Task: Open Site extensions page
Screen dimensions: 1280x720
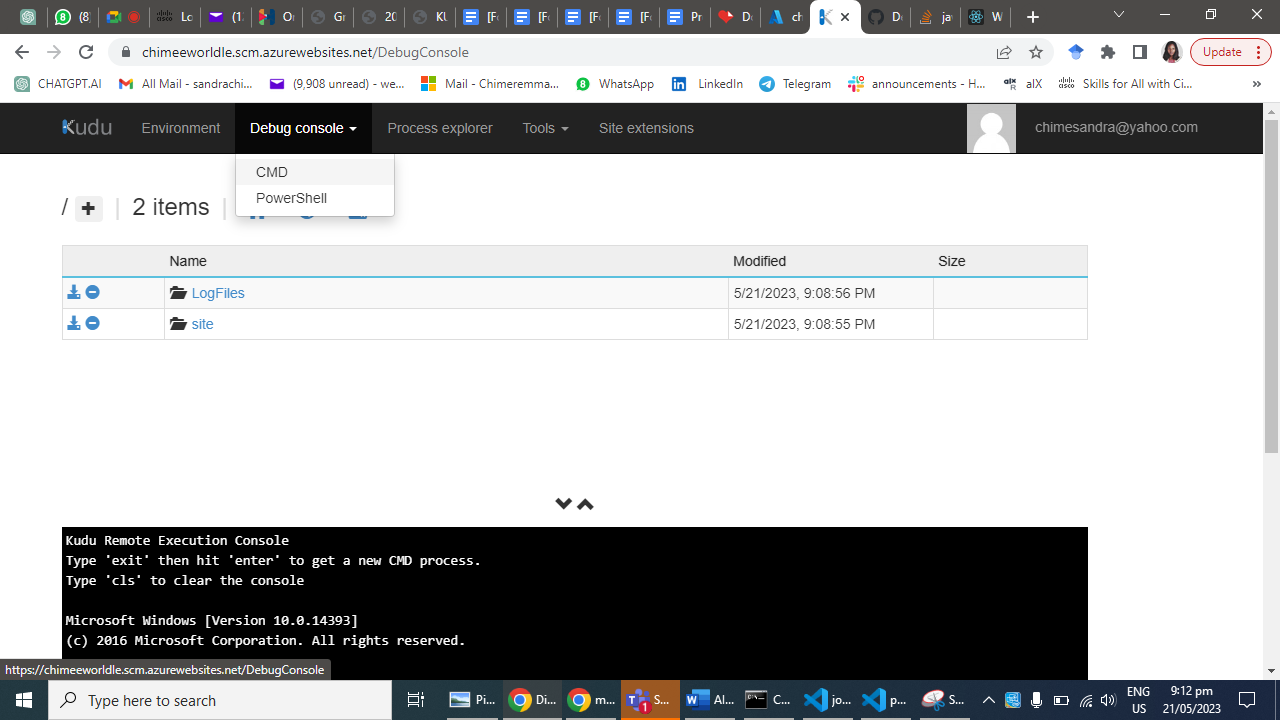Action: pyautogui.click(x=646, y=128)
